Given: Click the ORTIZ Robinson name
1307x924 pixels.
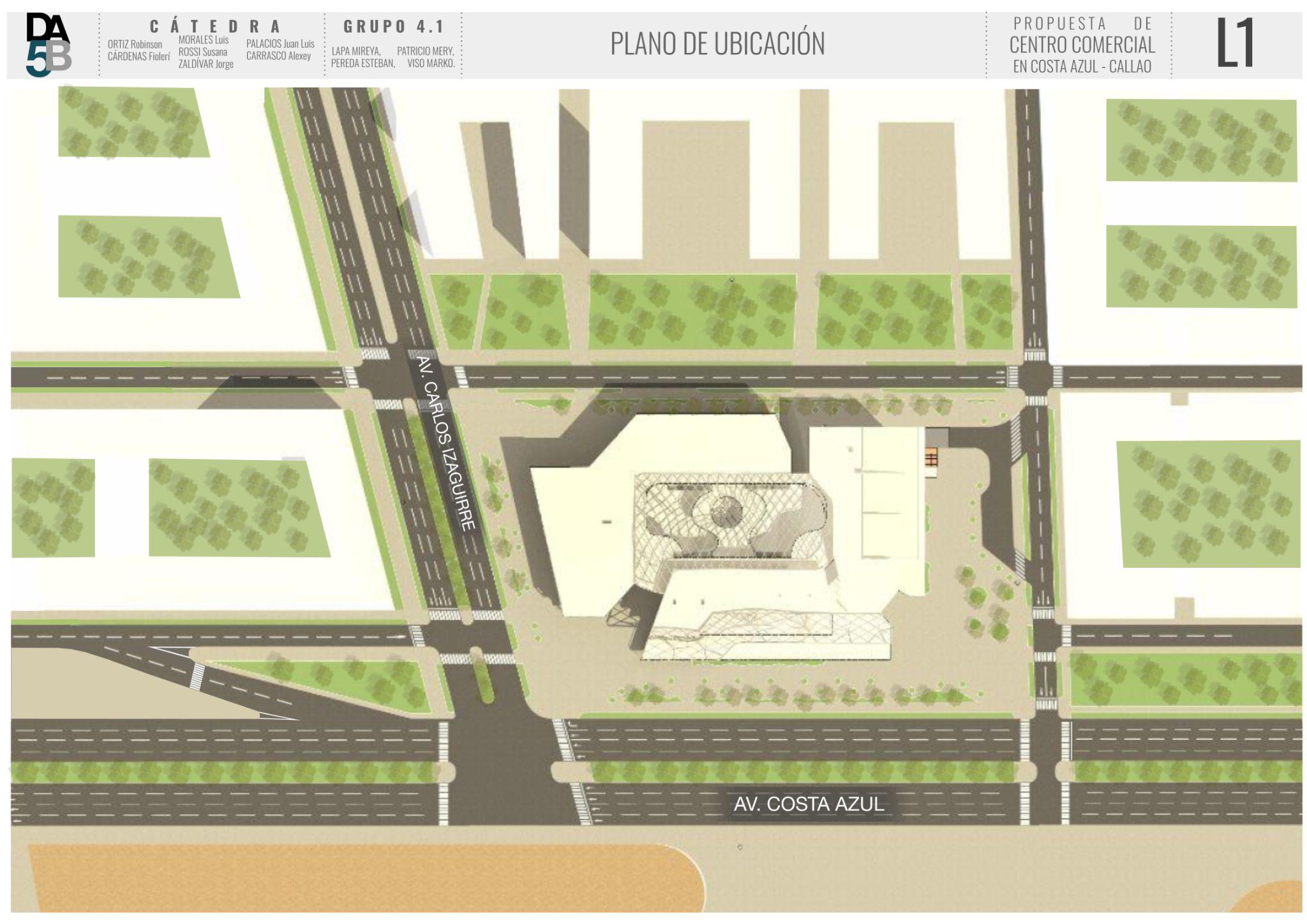Looking at the screenshot, I should (x=135, y=45).
